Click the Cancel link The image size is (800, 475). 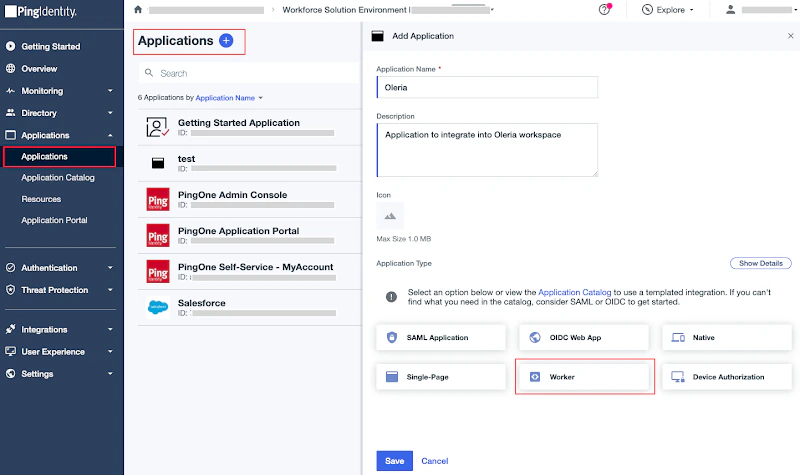(435, 461)
